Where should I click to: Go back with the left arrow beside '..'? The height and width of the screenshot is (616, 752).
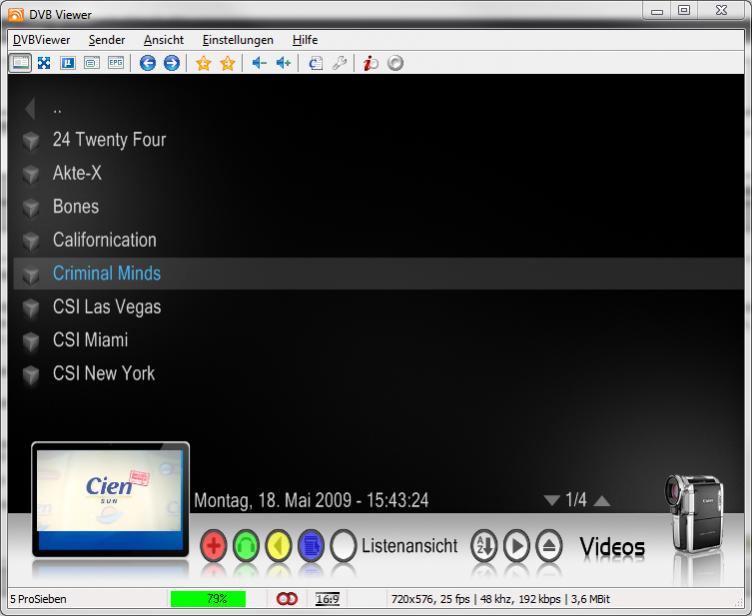pos(30,108)
